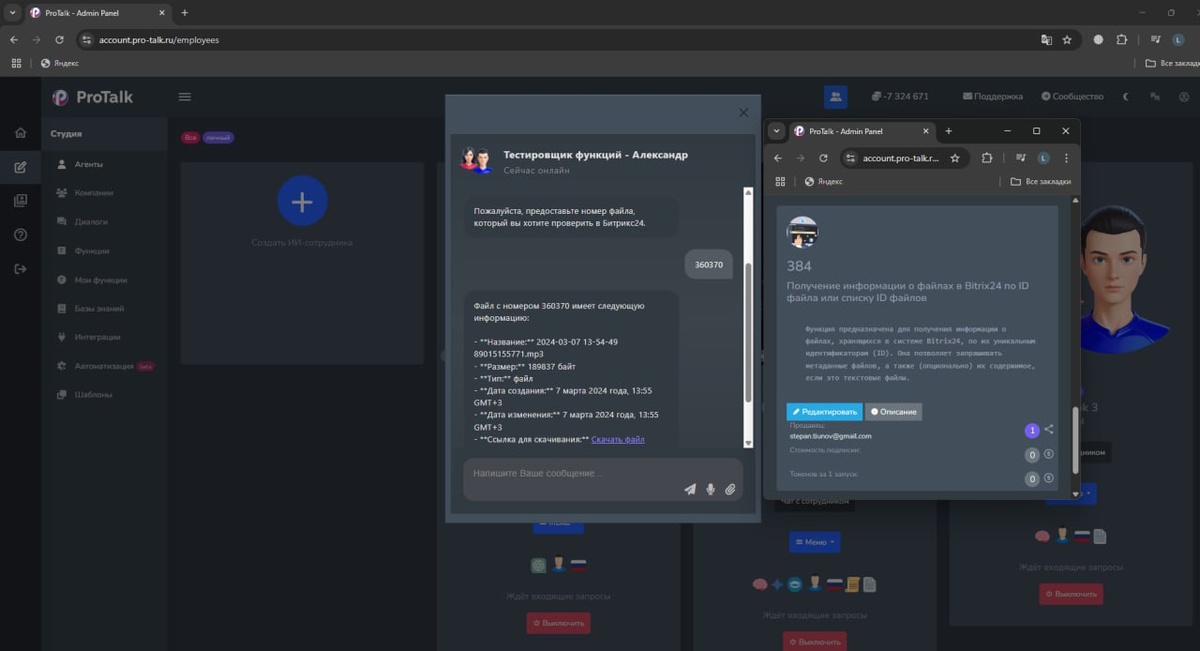Open Компании in the sidebar
1200x651 pixels.
[x=94, y=193]
